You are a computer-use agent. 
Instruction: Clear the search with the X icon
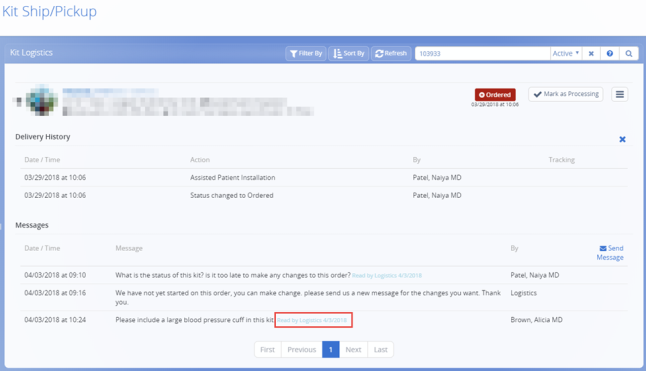(591, 54)
